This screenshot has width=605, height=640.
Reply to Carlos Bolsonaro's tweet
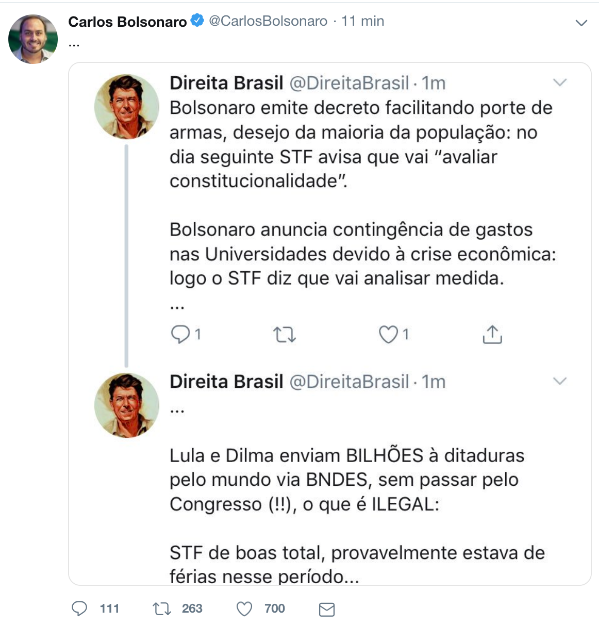tap(81, 609)
